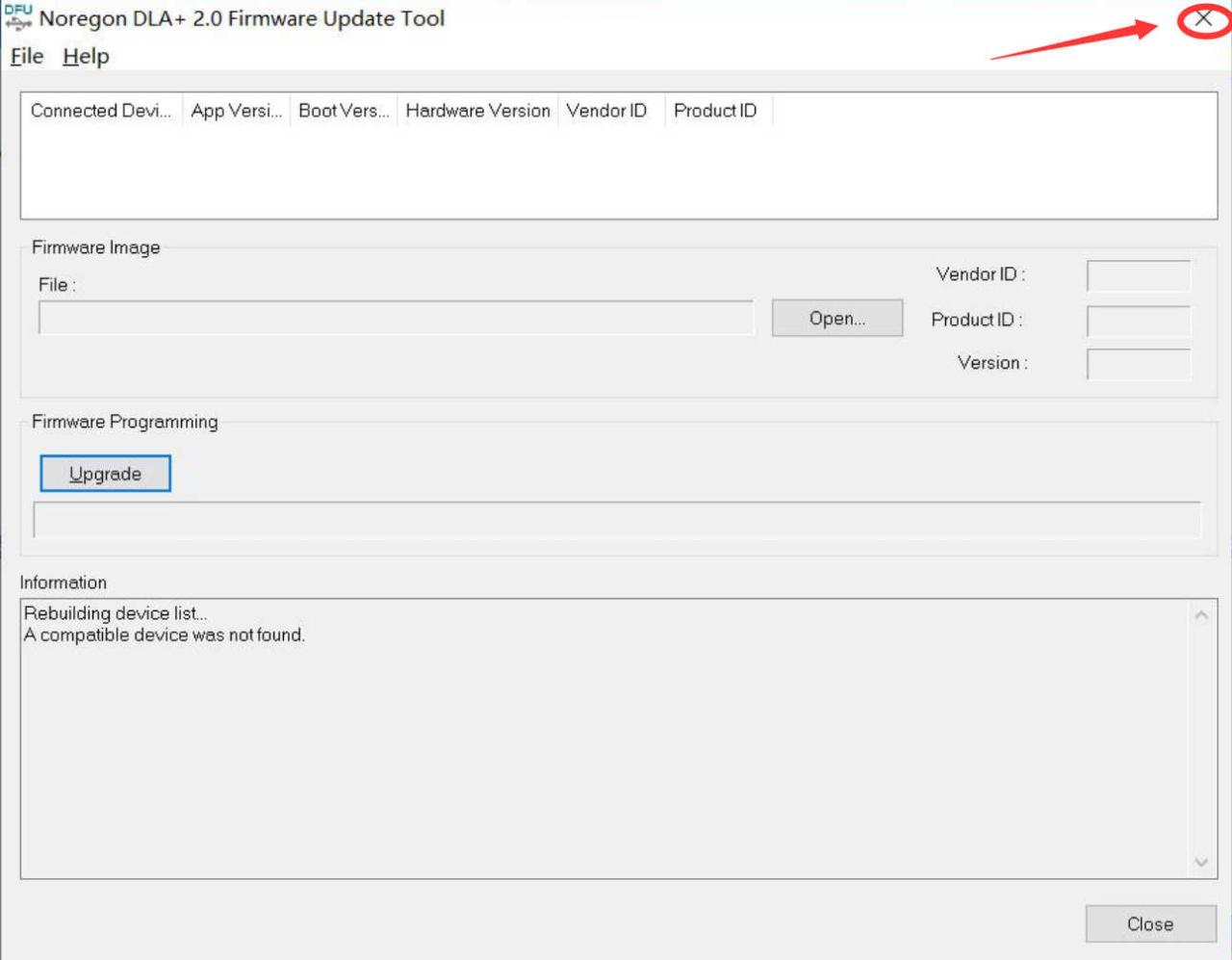The width and height of the screenshot is (1232, 960).
Task: Open the File menu
Action: (27, 57)
